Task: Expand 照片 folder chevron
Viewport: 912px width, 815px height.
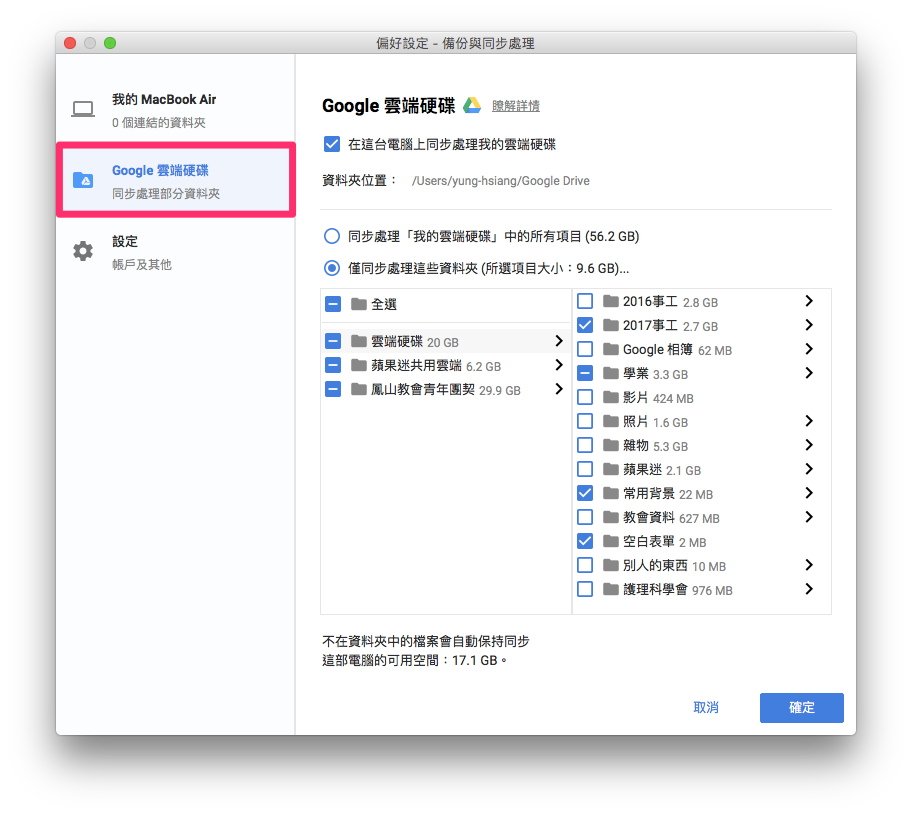Action: pos(809,421)
